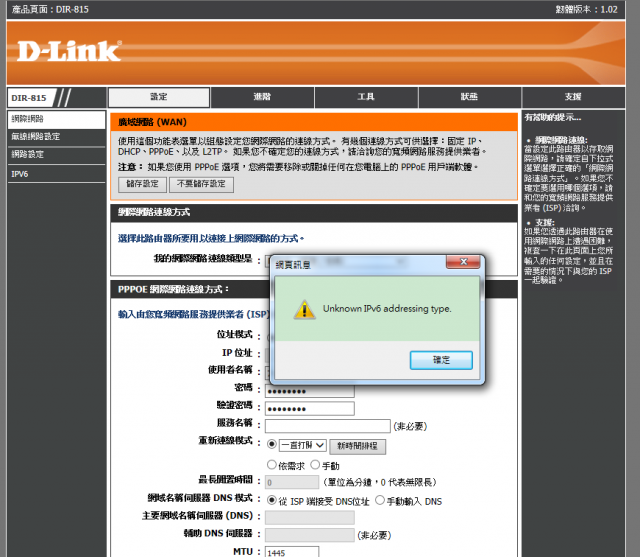The height and width of the screenshot is (557, 640).
Task: Close the 網頁訊息 dialog with the X button
Action: 463,262
